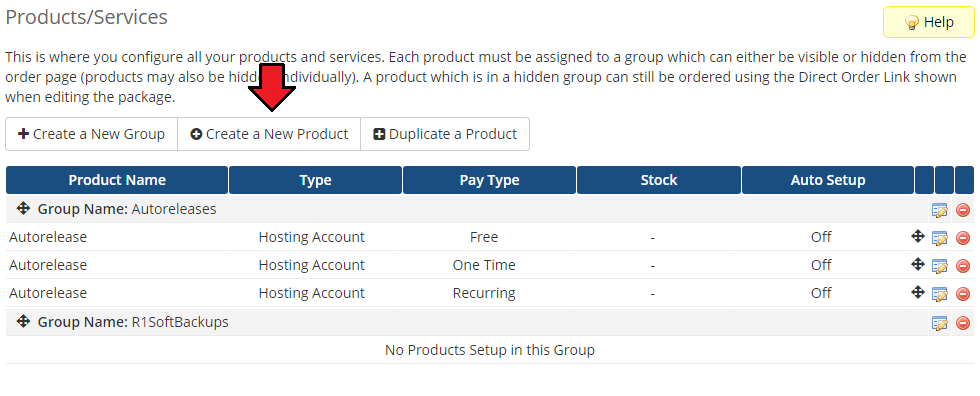
Task: Click Off auto setup in Recurring row
Action: pos(821,294)
